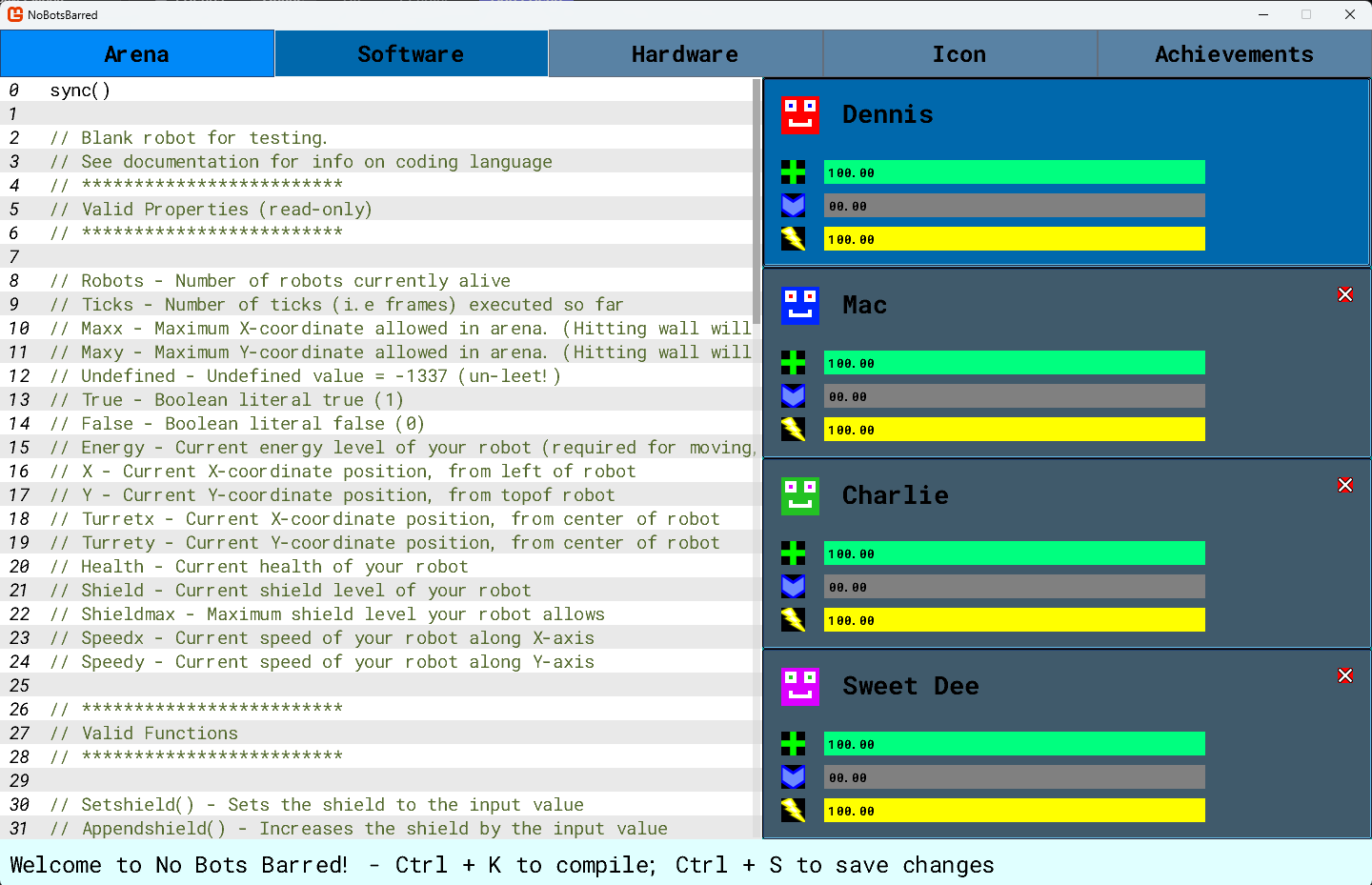Click Charlie's green robot face icon
This screenshot has width=1372, height=885.
click(800, 496)
